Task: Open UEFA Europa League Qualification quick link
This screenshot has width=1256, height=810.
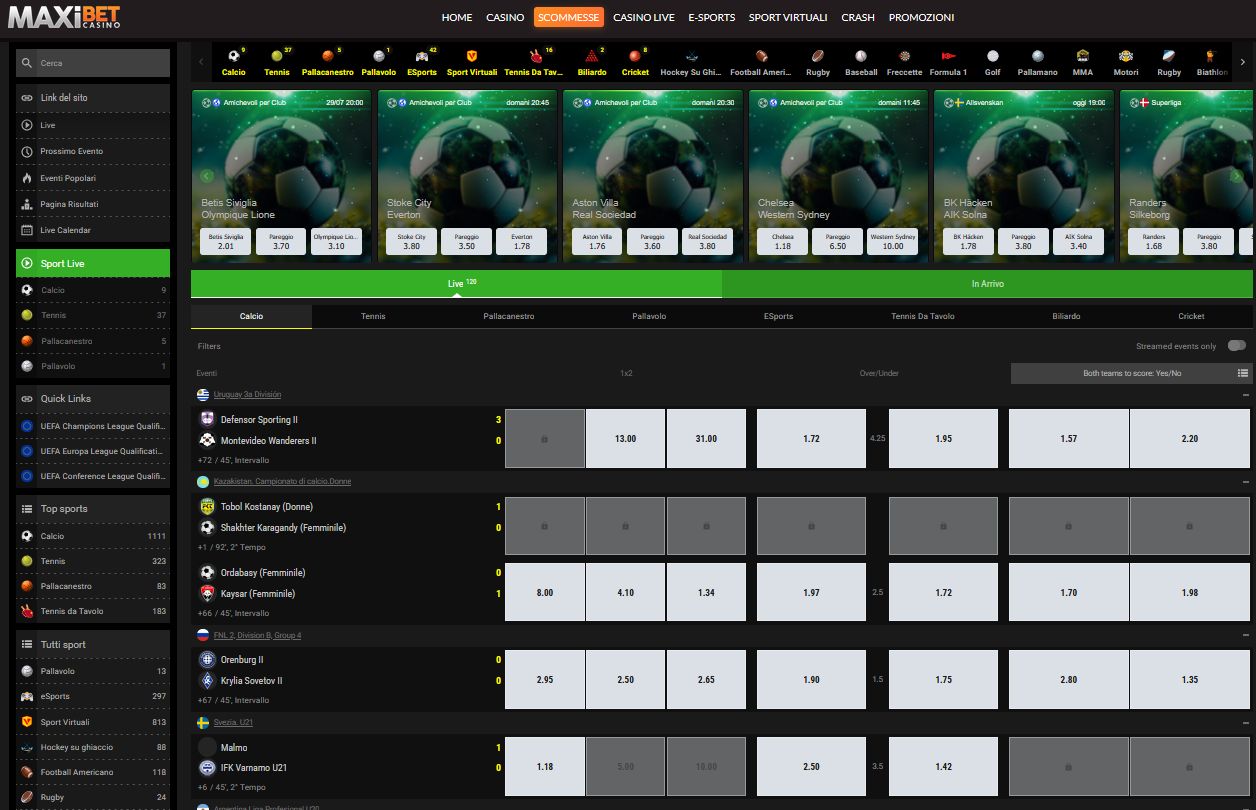Action: click(x=93, y=451)
